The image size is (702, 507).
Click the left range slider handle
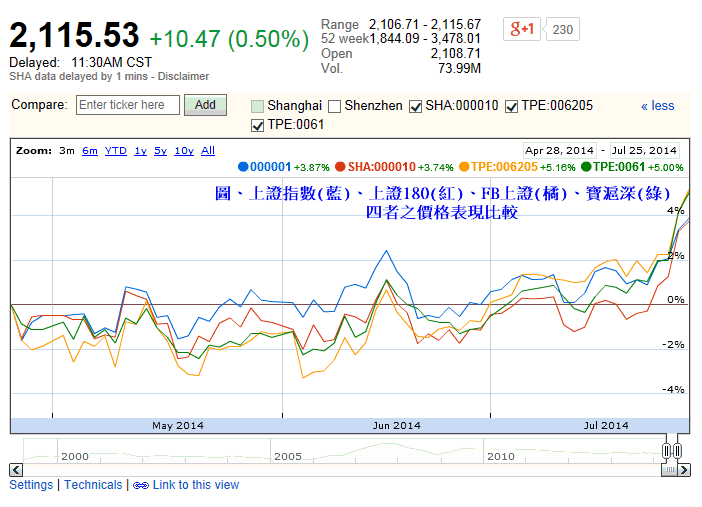click(666, 451)
